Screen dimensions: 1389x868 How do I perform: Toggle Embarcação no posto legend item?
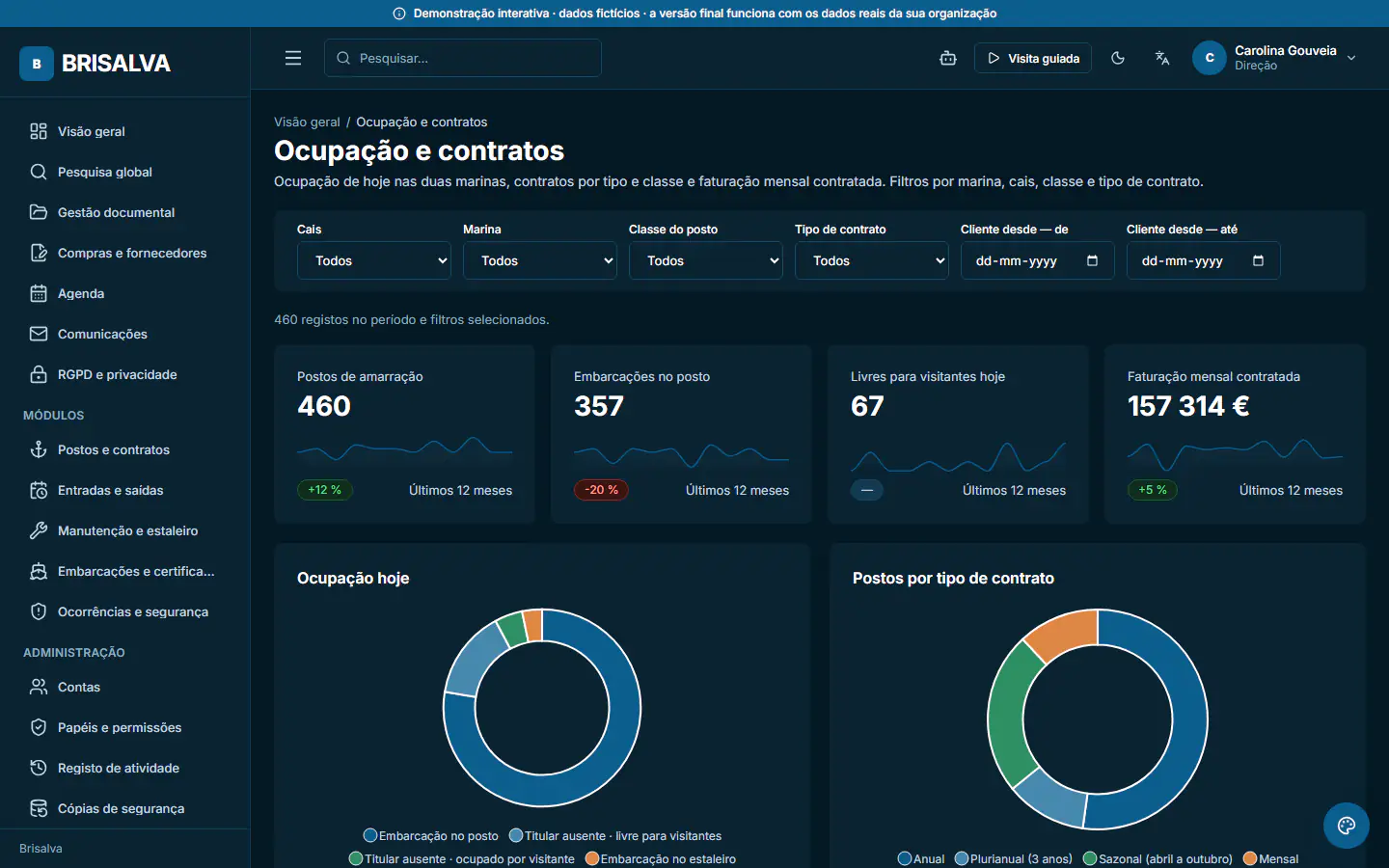coord(431,835)
